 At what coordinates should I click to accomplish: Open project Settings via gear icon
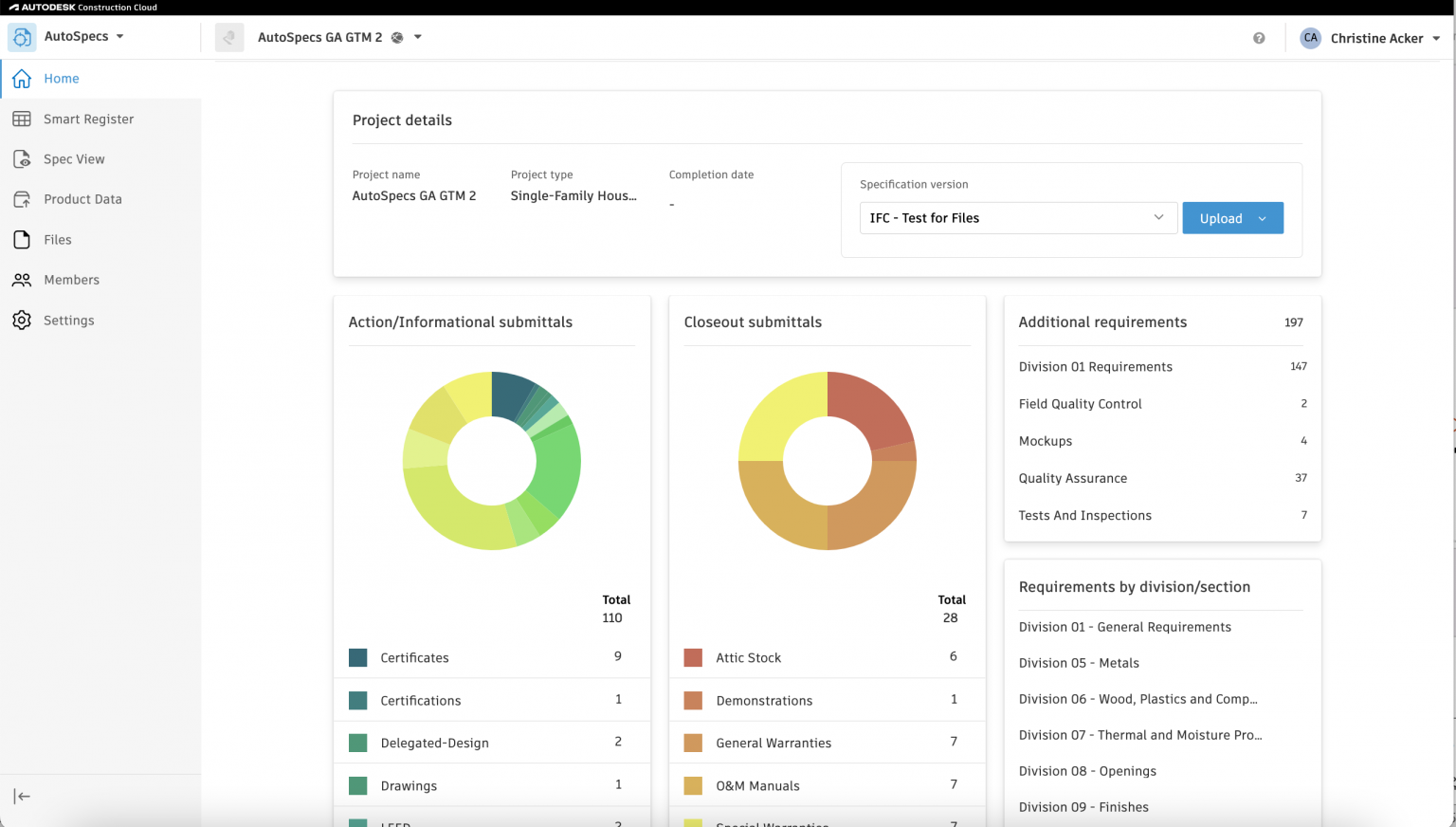point(22,320)
